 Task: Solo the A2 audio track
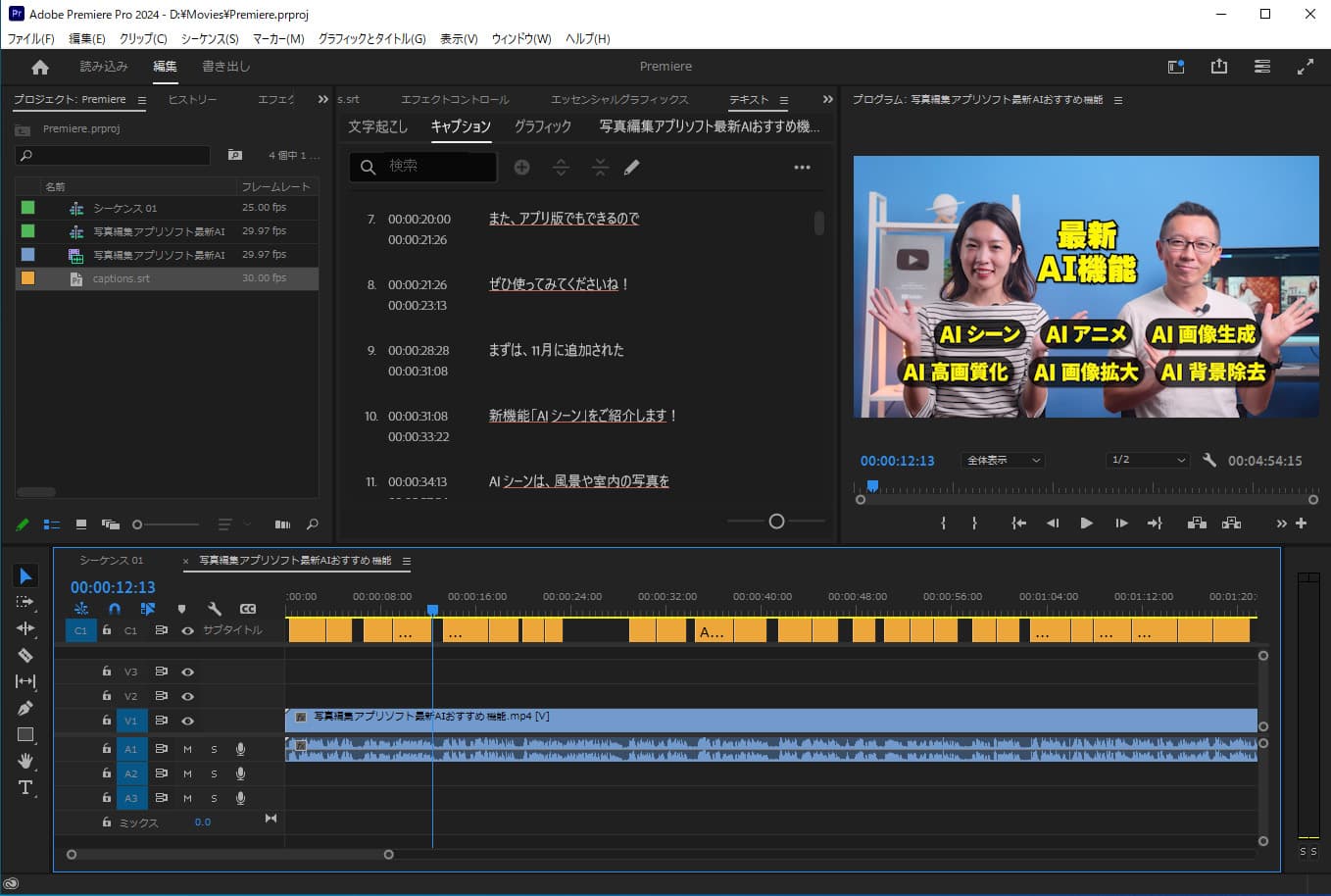[x=214, y=773]
